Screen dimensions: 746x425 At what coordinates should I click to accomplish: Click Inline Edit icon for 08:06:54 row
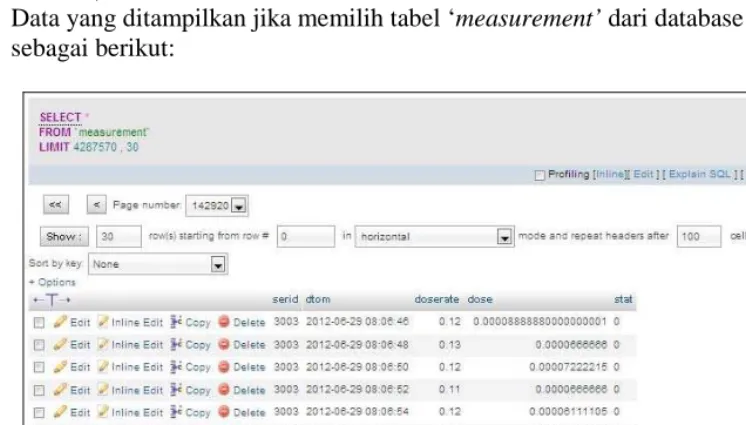(103, 412)
